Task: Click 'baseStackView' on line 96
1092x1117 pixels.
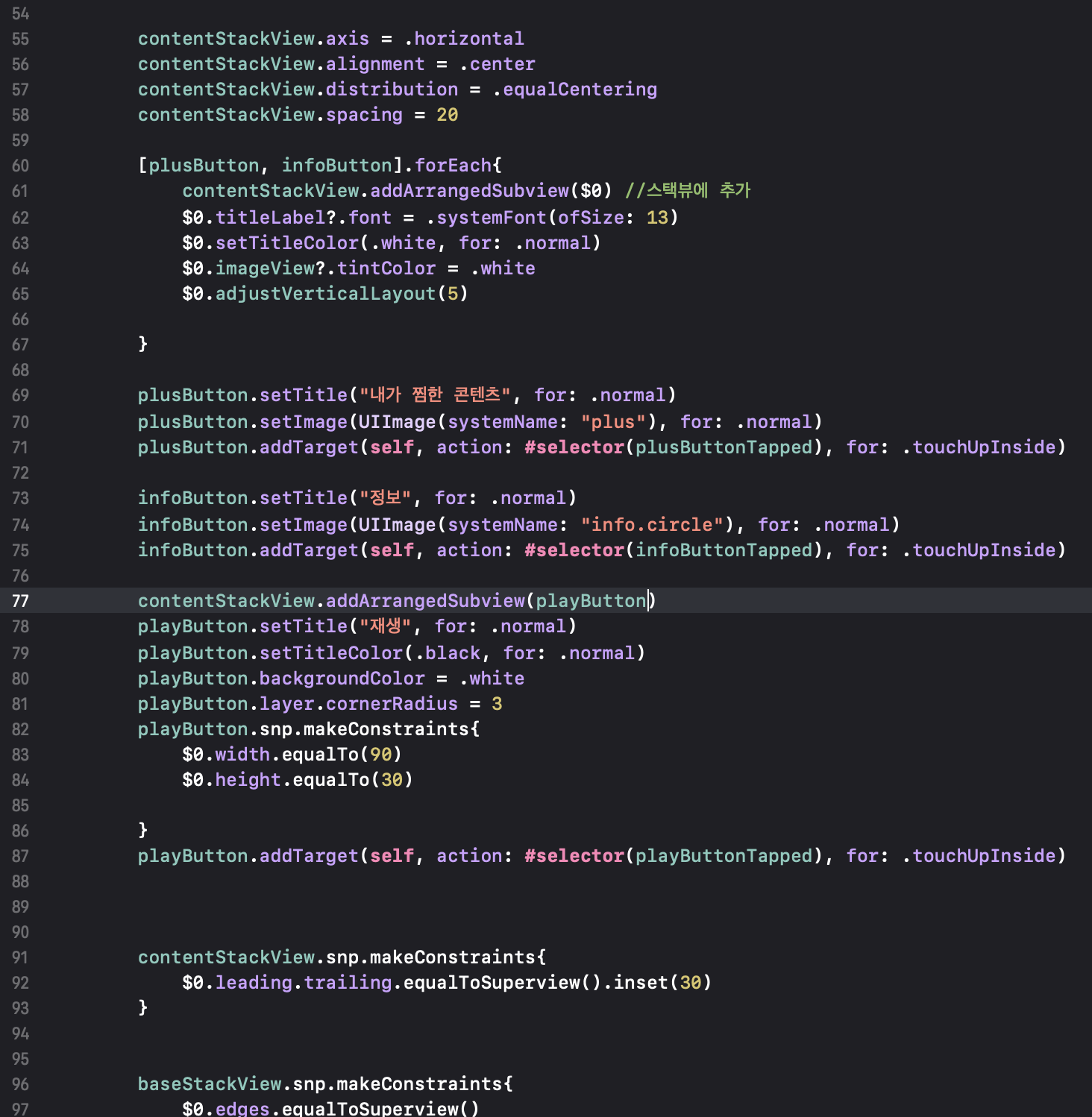Action: [x=210, y=1084]
